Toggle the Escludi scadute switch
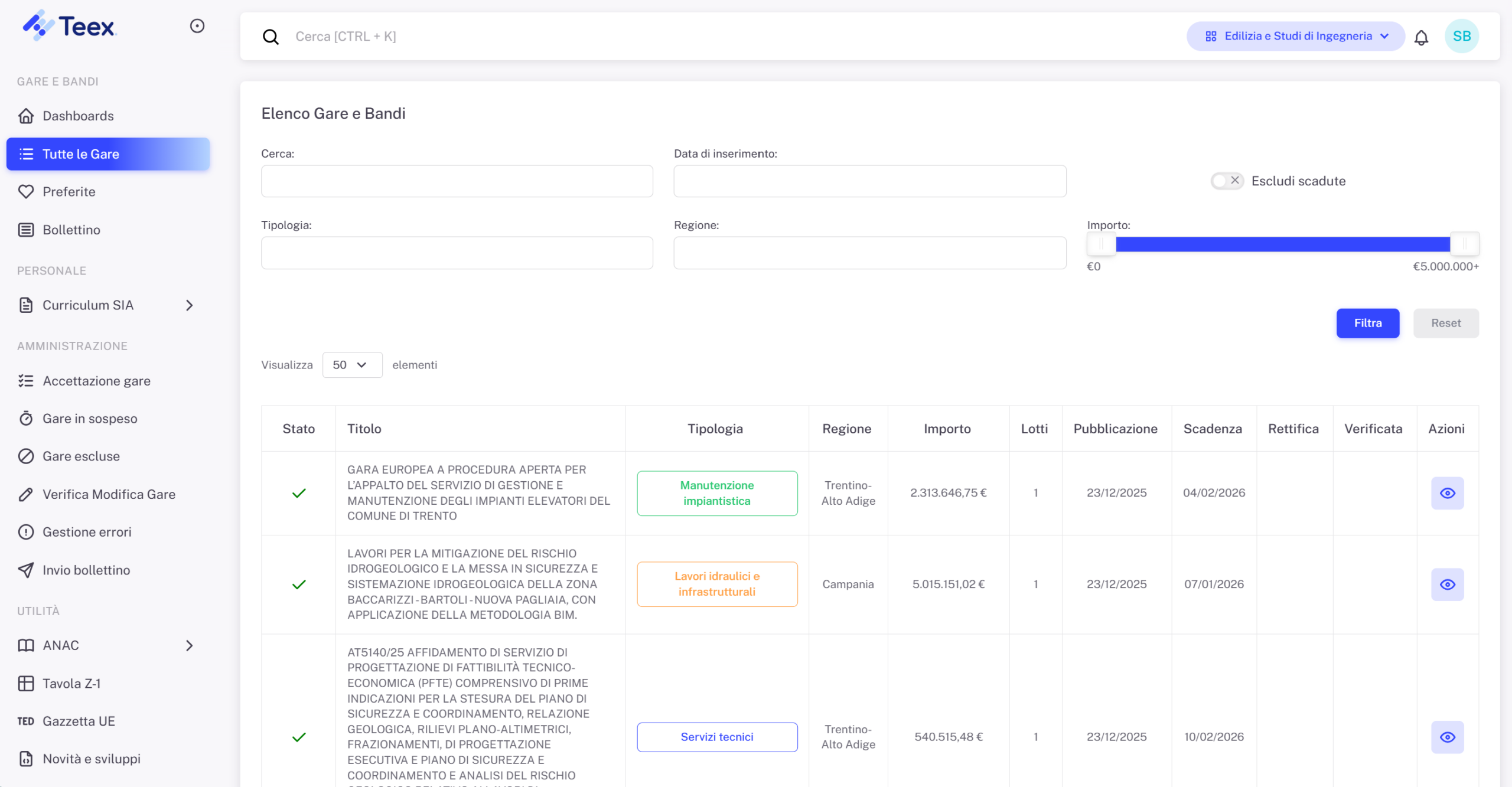The width and height of the screenshot is (1512, 787). coord(1227,181)
